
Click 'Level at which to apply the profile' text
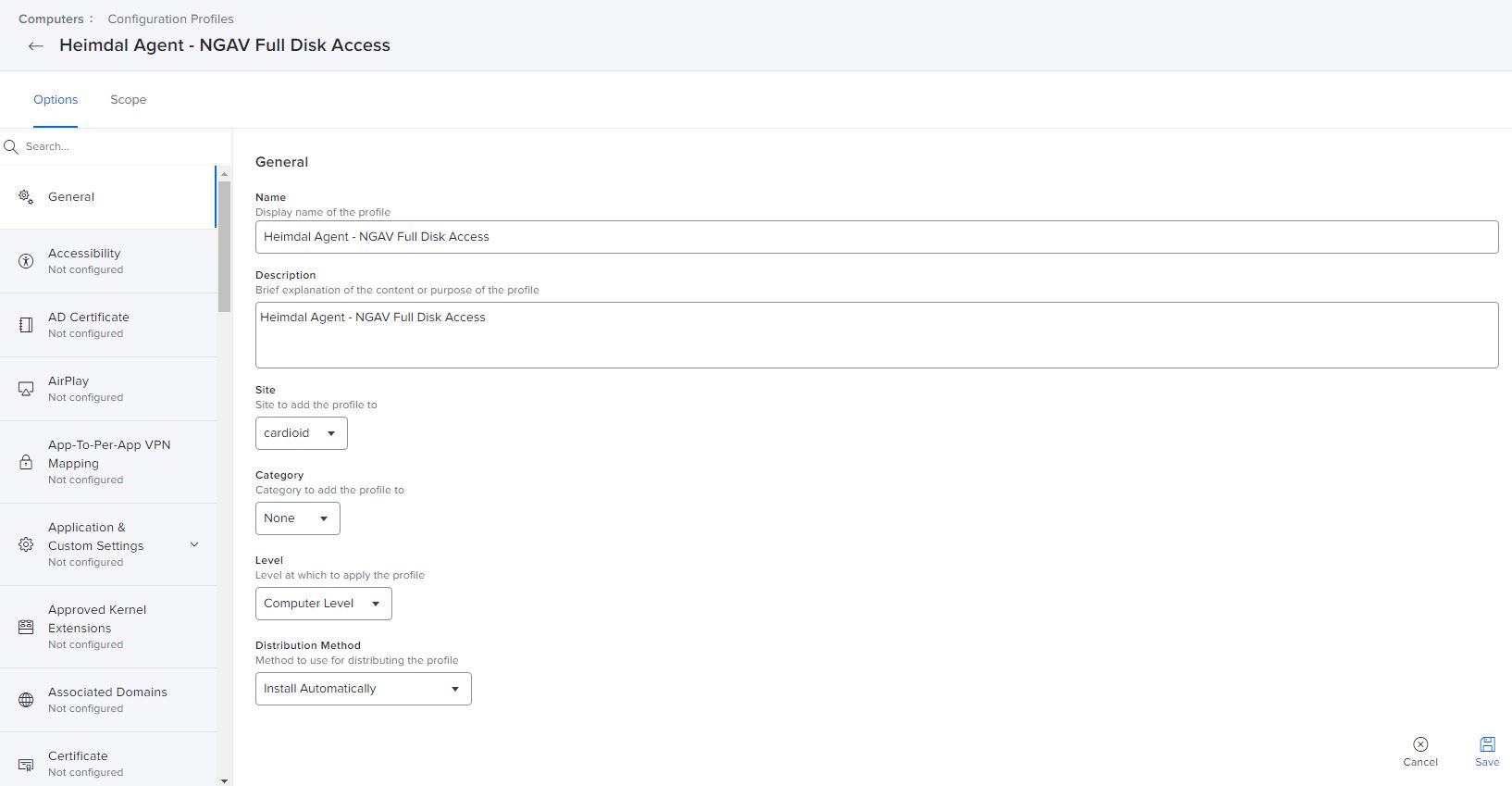pyautogui.click(x=340, y=575)
